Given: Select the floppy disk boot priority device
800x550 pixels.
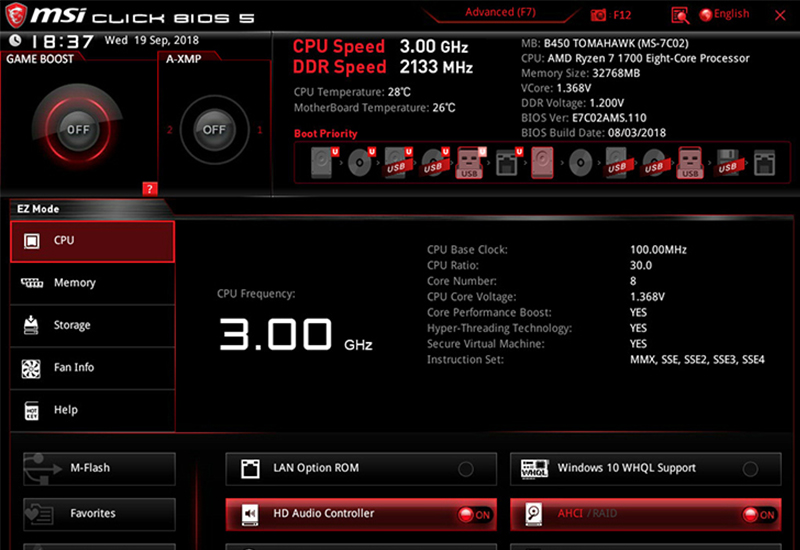Looking at the screenshot, I should 728,161.
